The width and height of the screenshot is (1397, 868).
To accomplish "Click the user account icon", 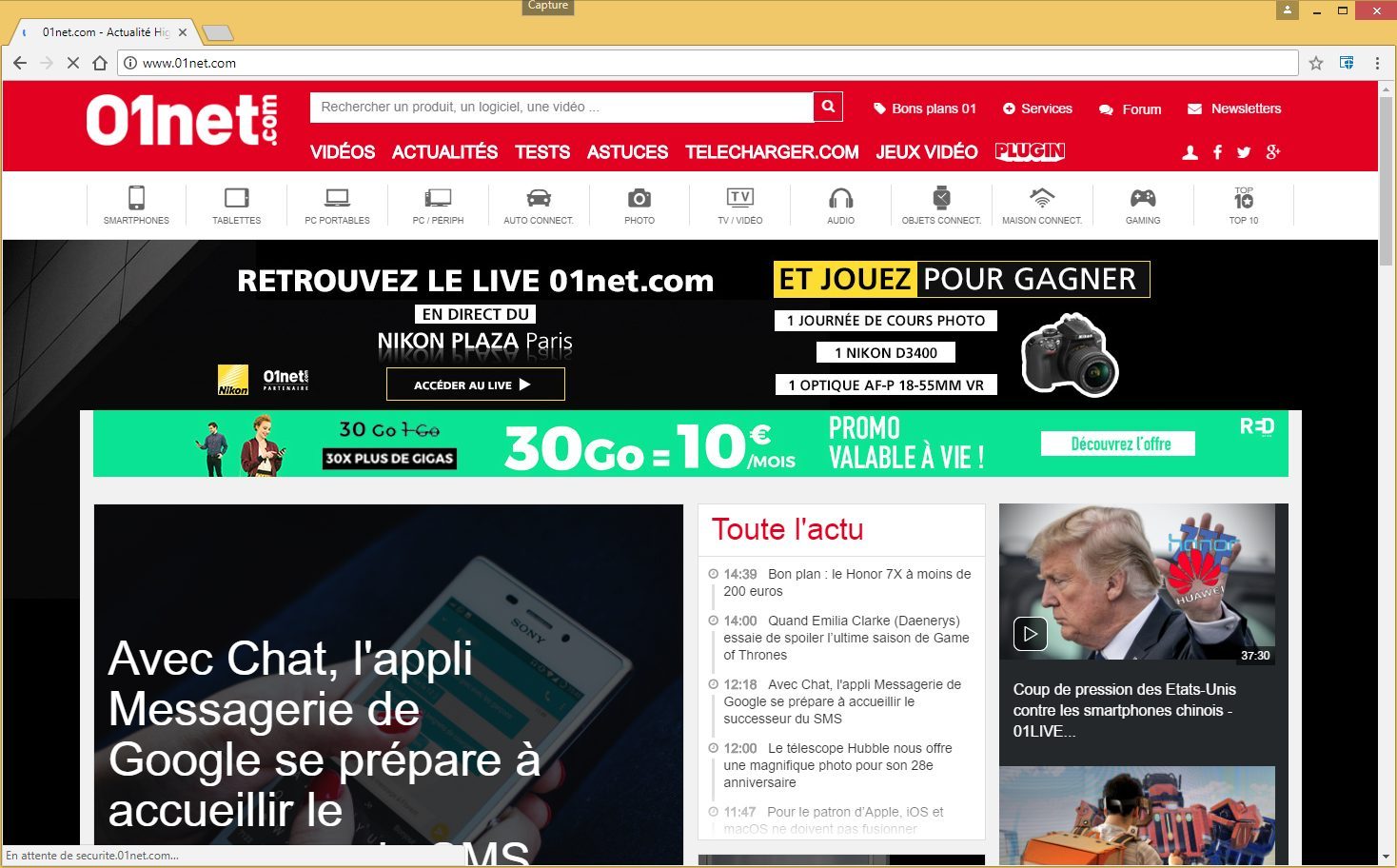I will point(1190,152).
